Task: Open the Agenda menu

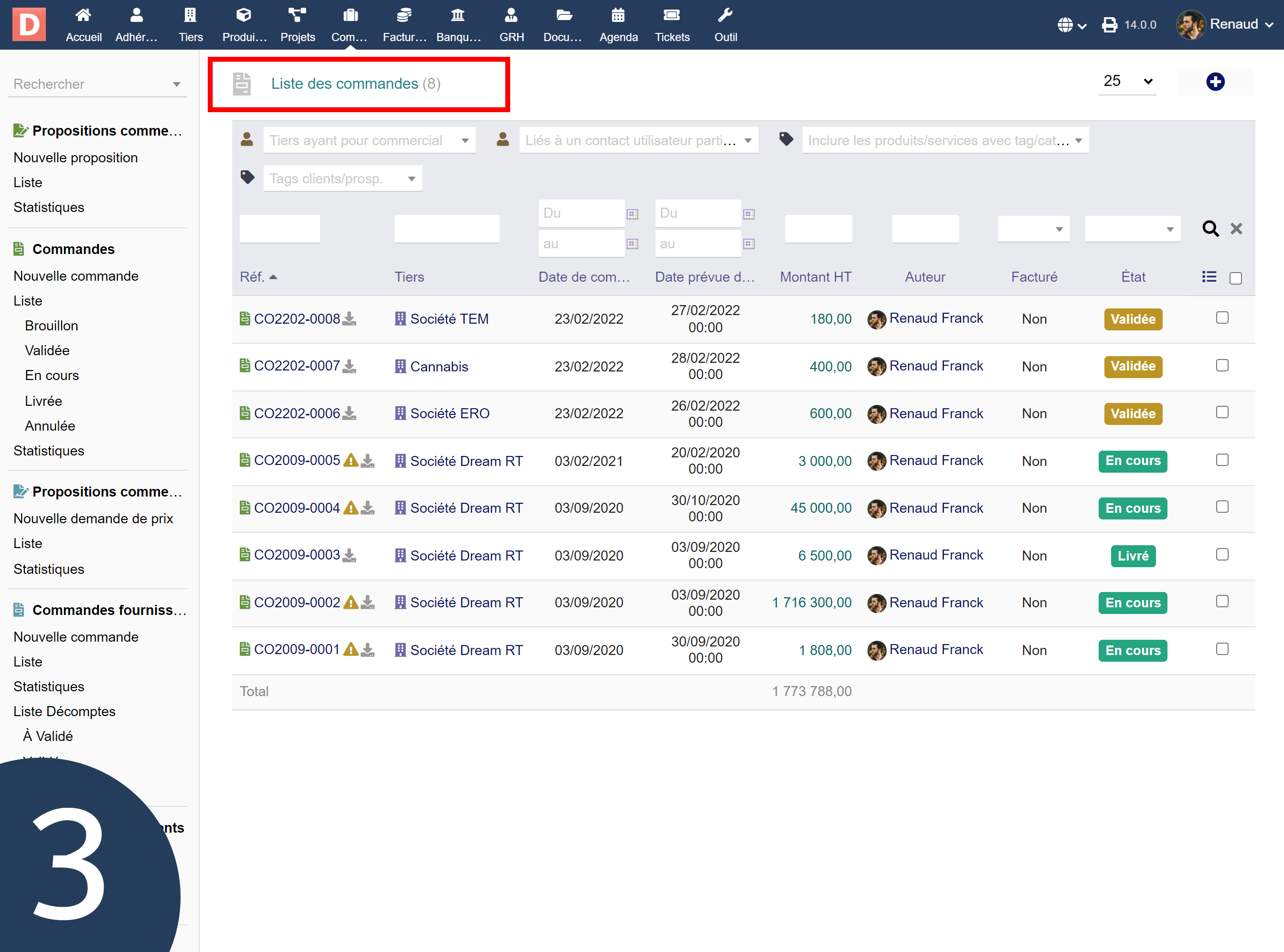Action: tap(618, 25)
